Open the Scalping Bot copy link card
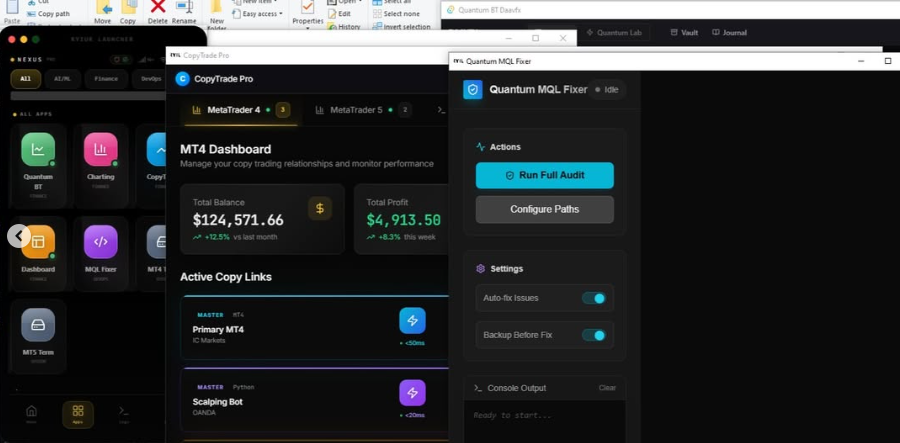 (x=315, y=400)
